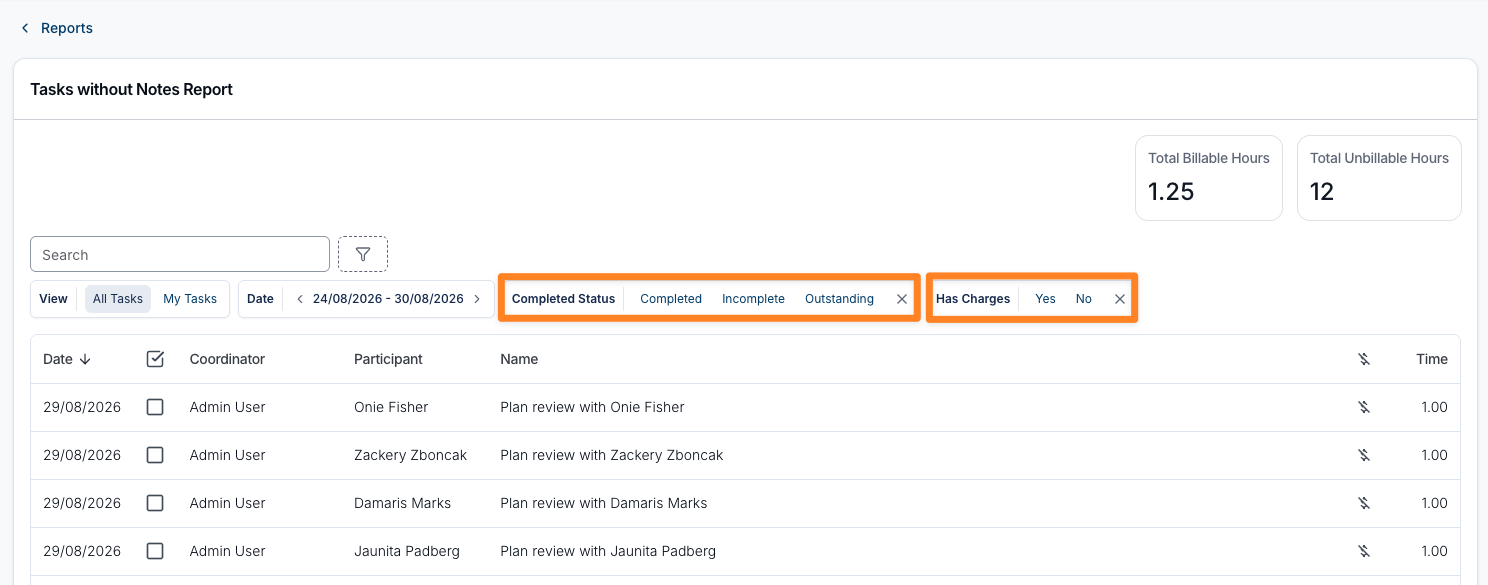Check the Jaunita Padberg task checkbox
Viewport: 1488px width, 585px height.
155,551
